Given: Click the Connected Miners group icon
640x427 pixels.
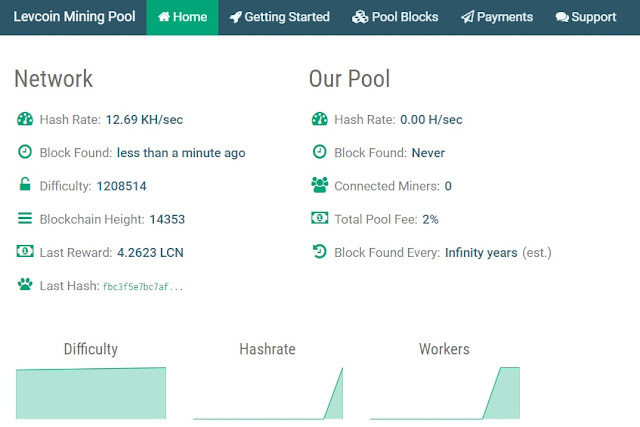Looking at the screenshot, I should 320,185.
